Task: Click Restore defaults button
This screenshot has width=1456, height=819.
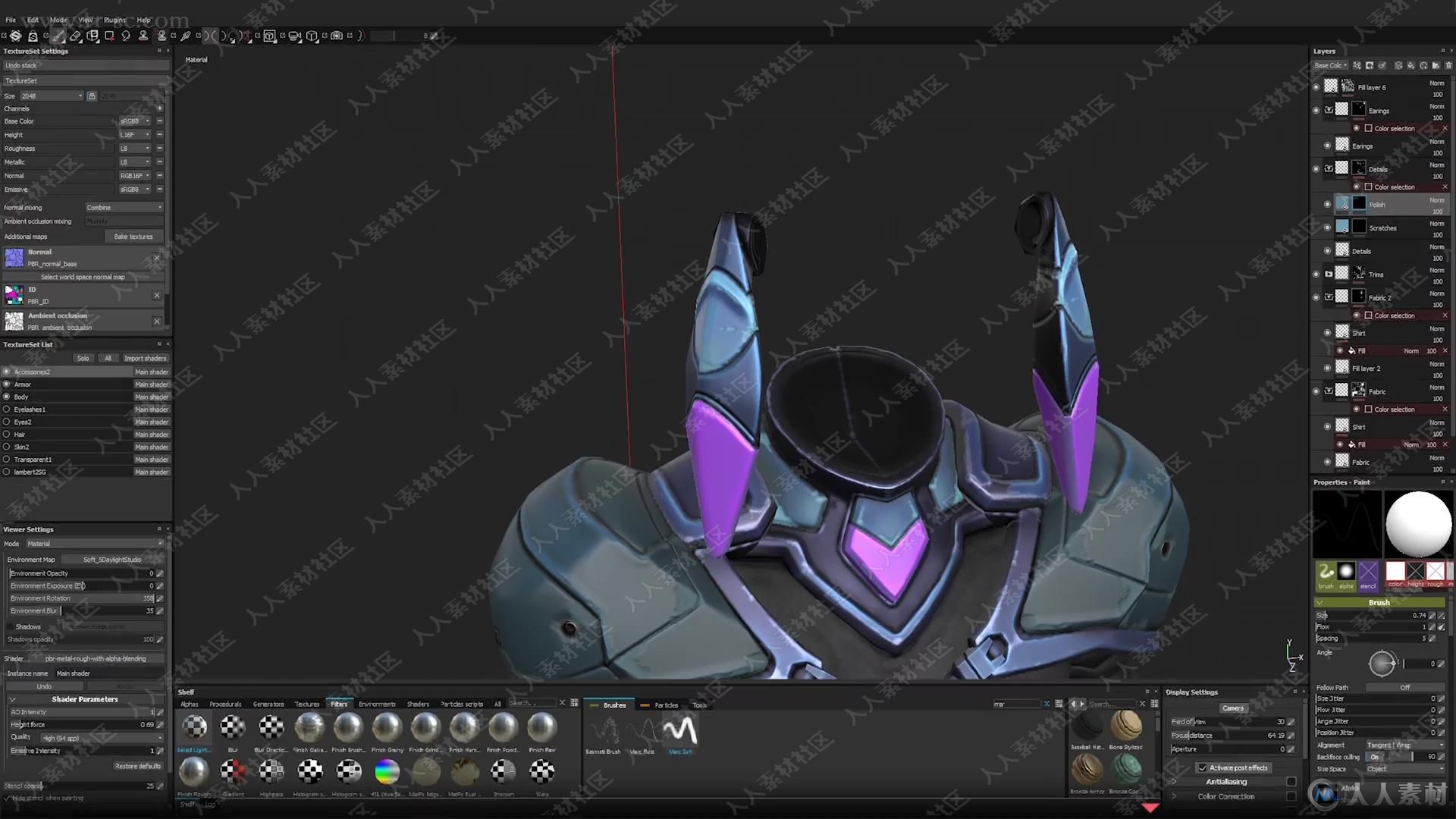Action: tap(137, 766)
